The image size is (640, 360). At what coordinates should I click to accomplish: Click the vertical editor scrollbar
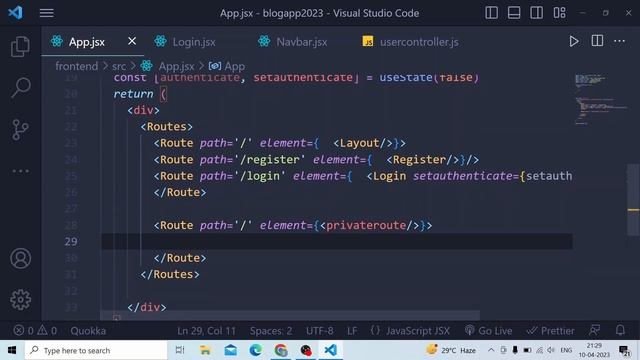tap(633, 200)
